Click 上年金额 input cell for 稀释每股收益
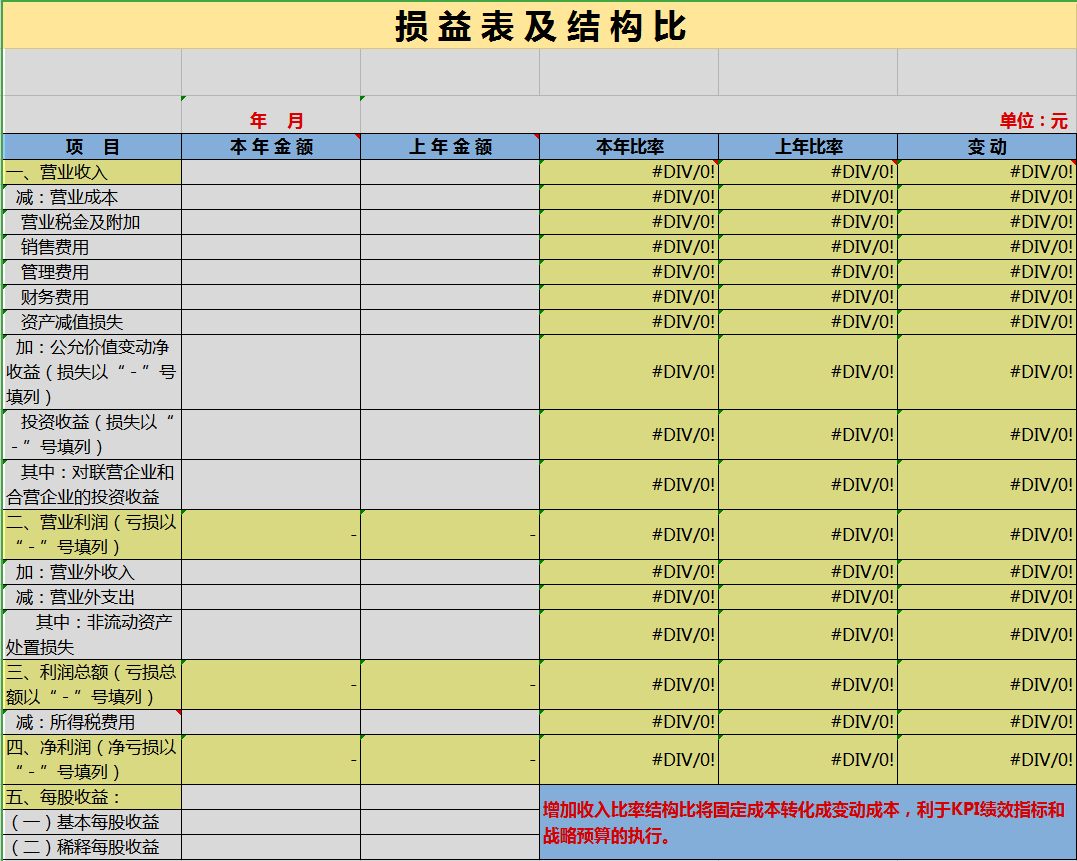Image resolution: width=1077 pixels, height=861 pixels. 450,847
